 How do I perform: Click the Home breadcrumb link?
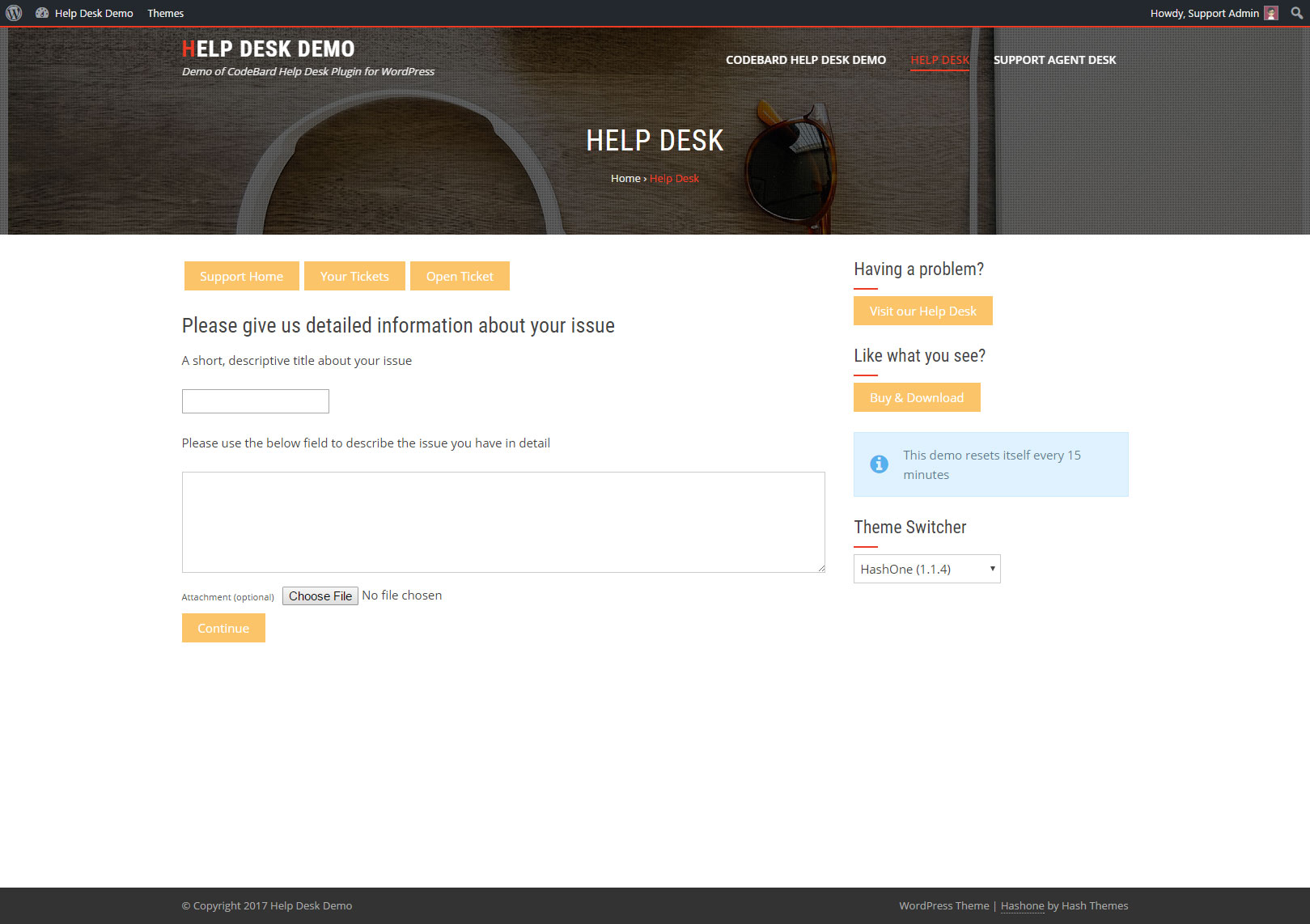coord(625,178)
